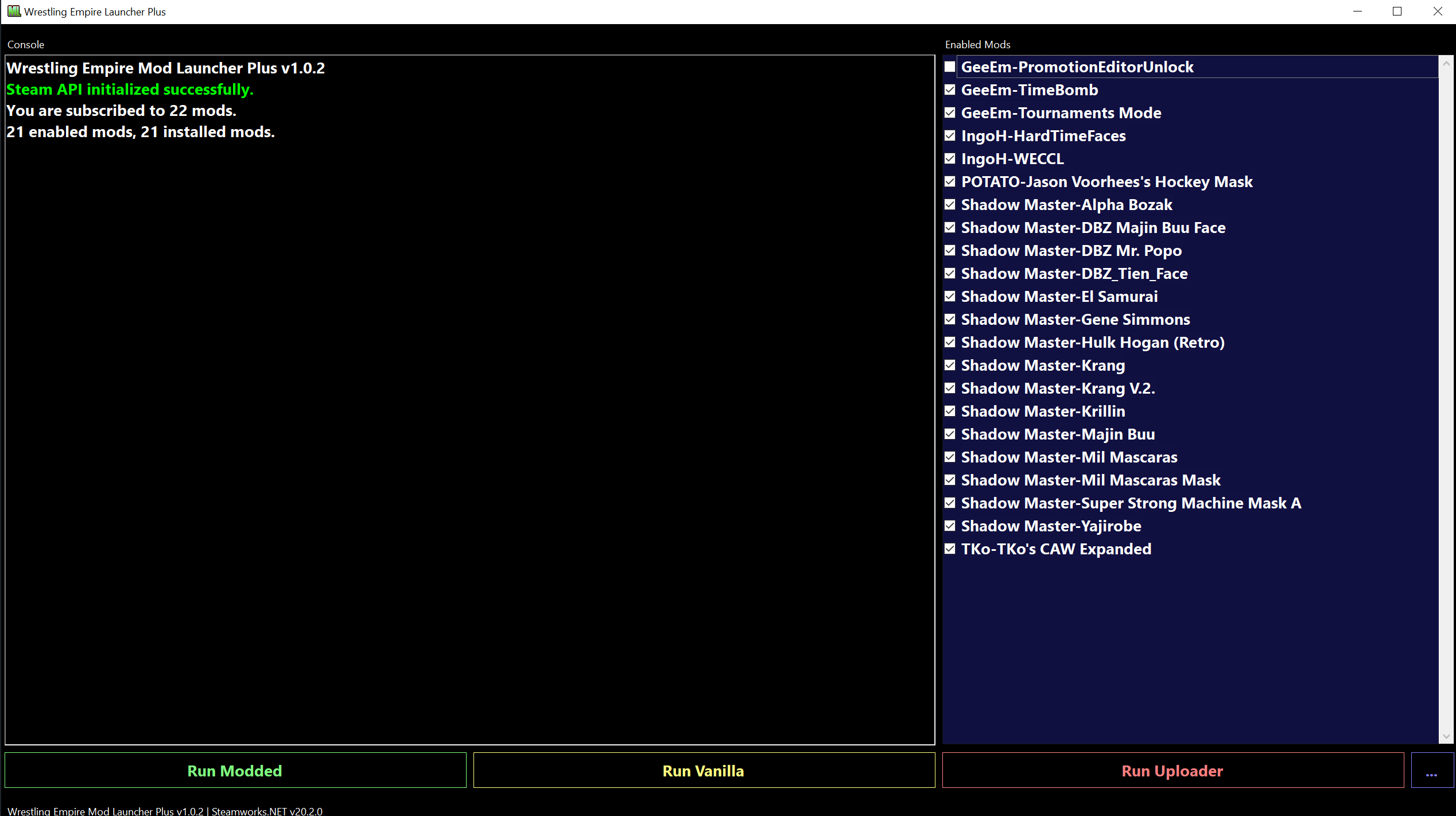
Task: Disable POTATO-Jason Voorhees's Hockey Mask mod
Action: coord(950,182)
